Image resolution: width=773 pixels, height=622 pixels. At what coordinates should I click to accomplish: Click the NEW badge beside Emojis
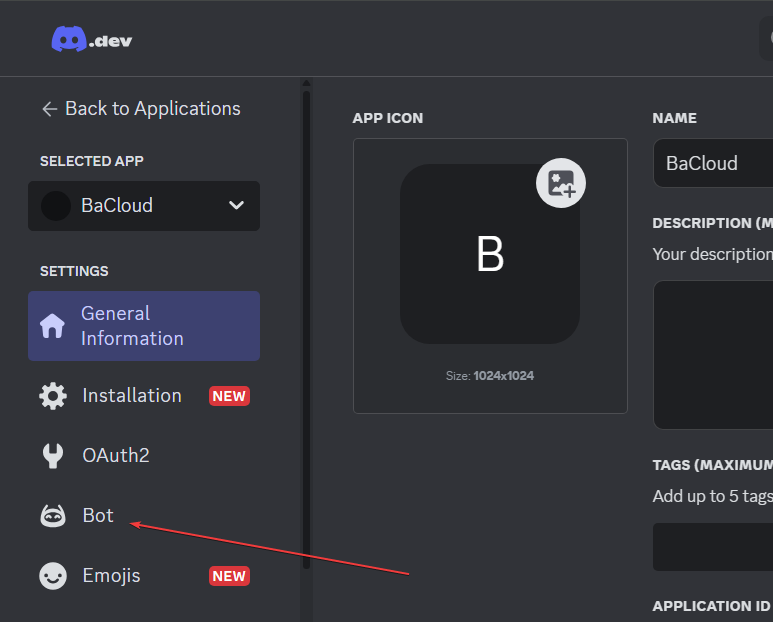point(229,576)
